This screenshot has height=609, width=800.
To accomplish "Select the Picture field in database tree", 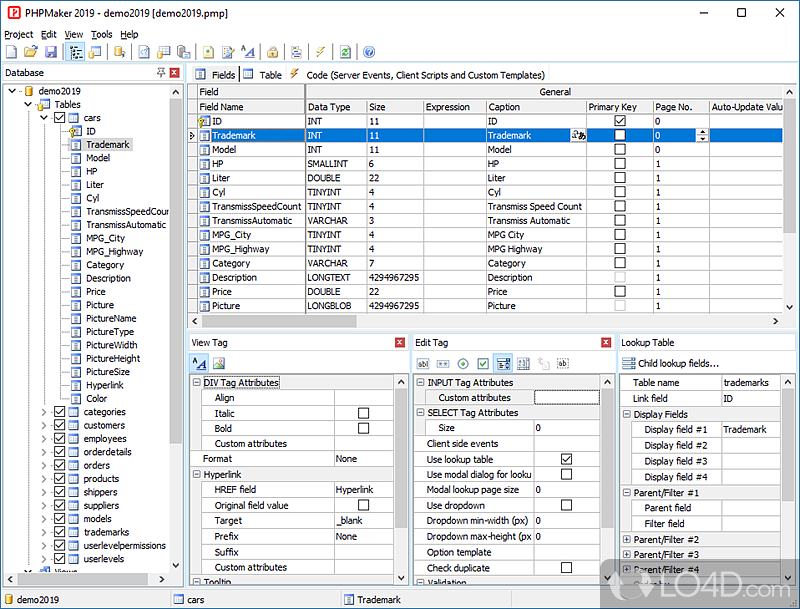I will (x=100, y=305).
